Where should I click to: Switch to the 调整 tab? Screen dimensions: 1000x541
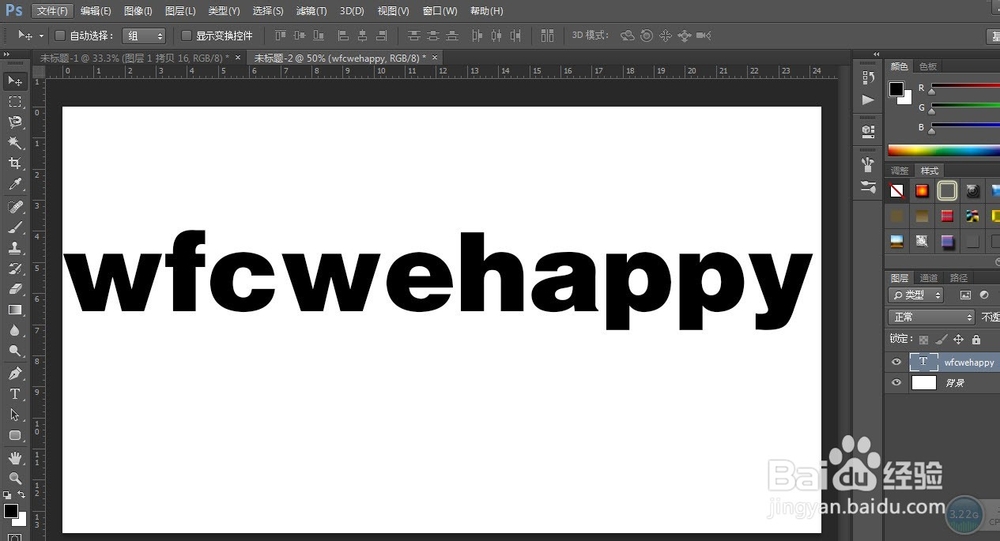[x=899, y=170]
